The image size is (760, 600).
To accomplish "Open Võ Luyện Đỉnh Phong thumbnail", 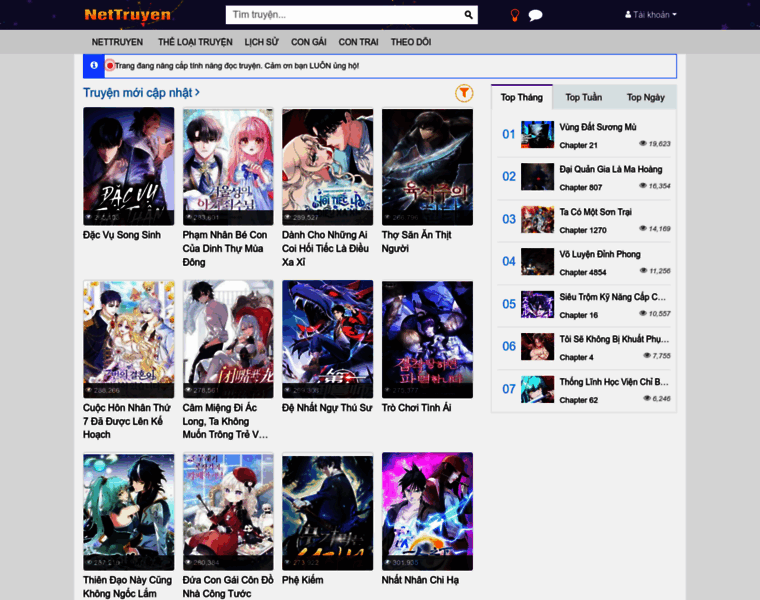I will [x=538, y=261].
